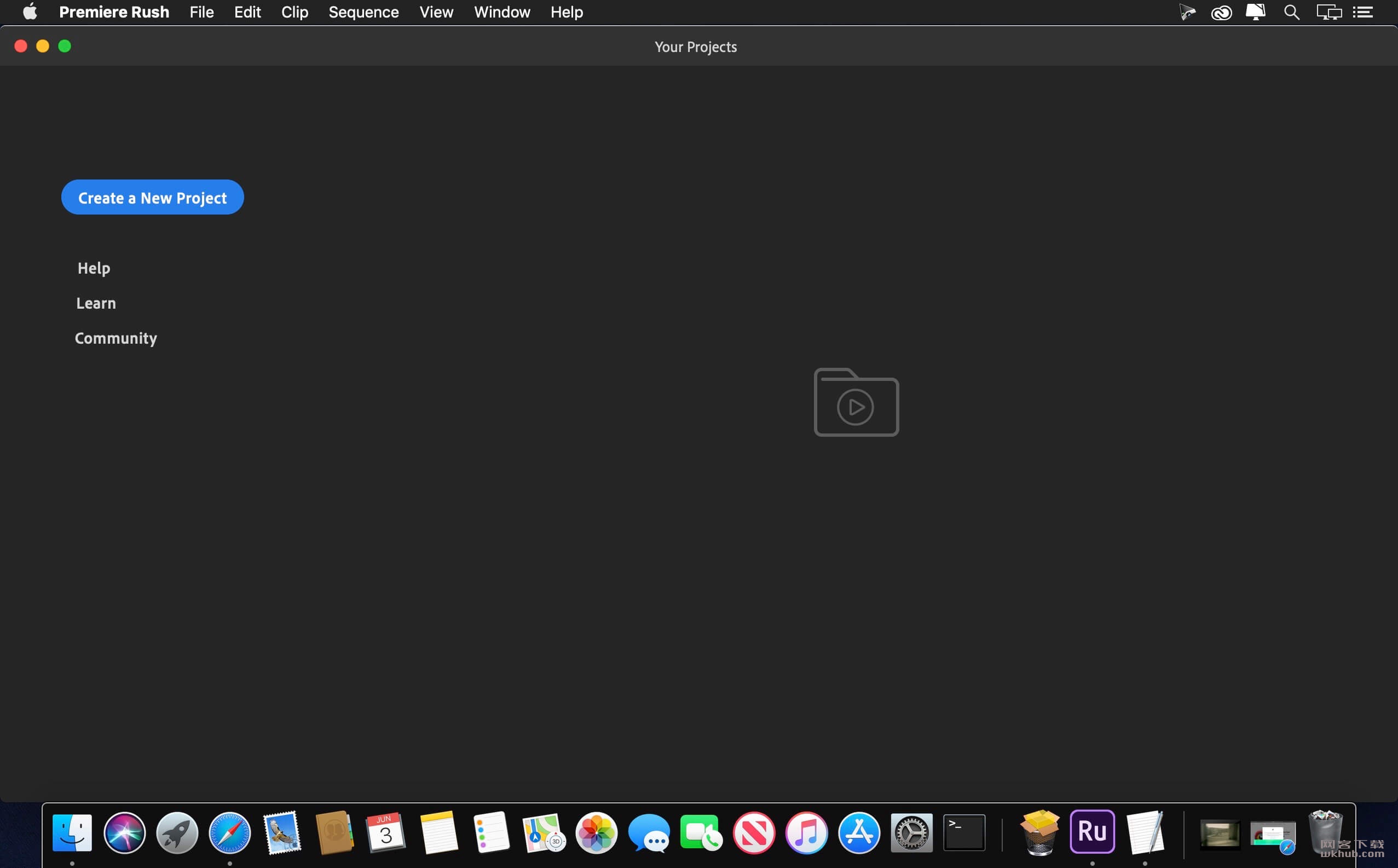This screenshot has width=1398, height=868.
Task: Open the Help link in sidebar
Action: [x=94, y=268]
